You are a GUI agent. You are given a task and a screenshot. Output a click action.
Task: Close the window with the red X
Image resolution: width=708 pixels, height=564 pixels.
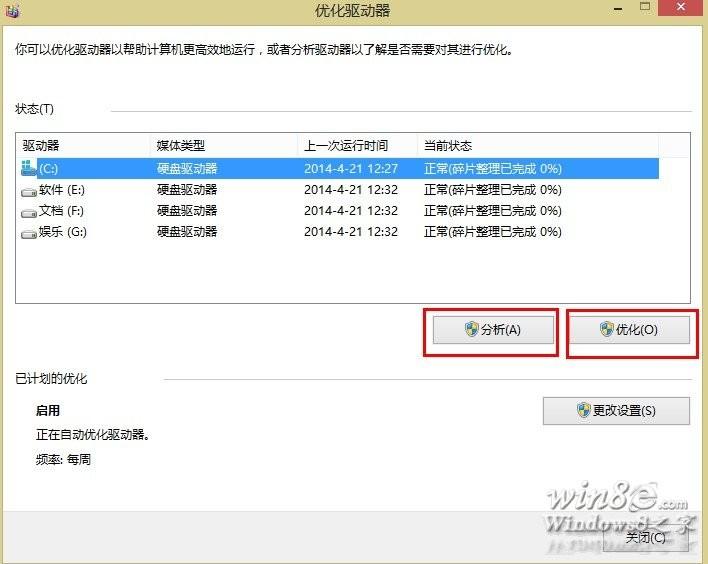pyautogui.click(x=681, y=8)
